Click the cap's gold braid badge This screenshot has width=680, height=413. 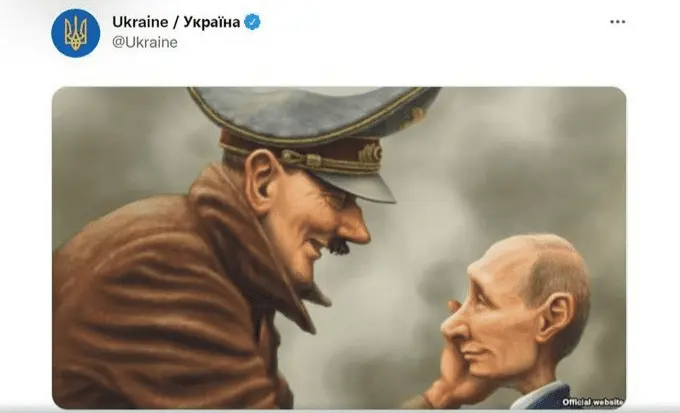coord(369,153)
